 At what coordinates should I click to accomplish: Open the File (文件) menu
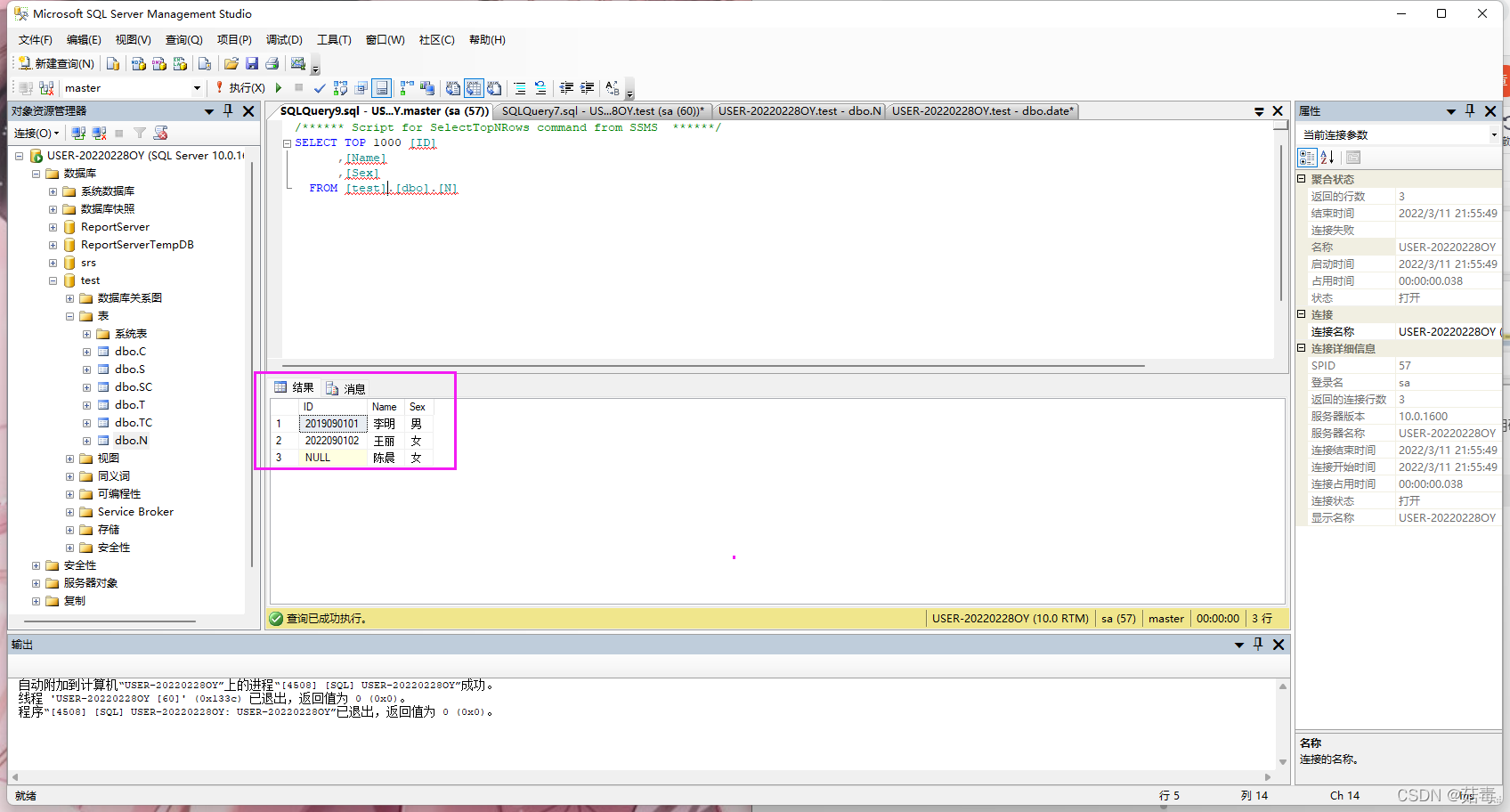point(36,40)
